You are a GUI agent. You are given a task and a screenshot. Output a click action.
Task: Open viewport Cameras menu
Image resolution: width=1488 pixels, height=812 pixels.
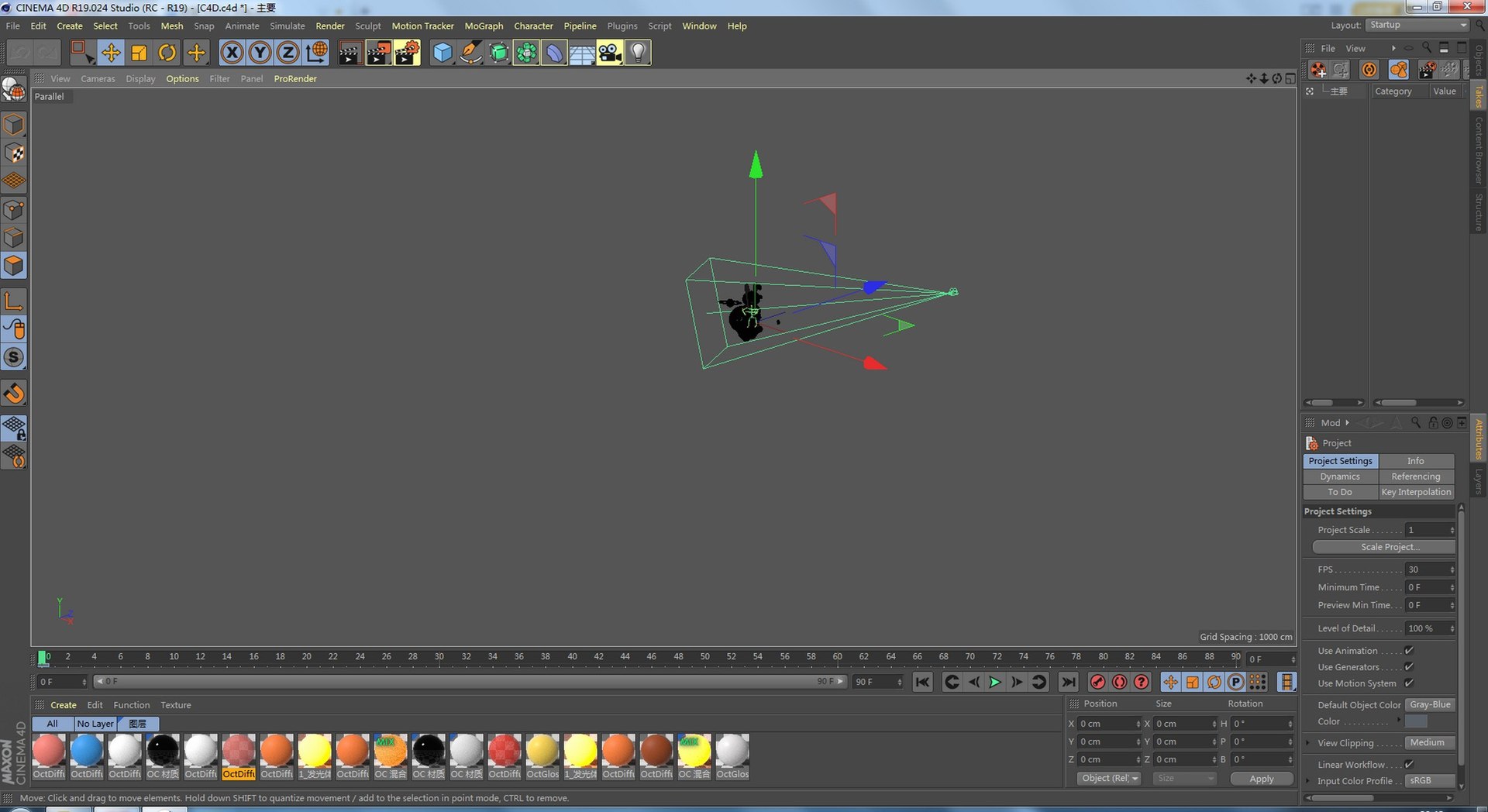pos(98,79)
